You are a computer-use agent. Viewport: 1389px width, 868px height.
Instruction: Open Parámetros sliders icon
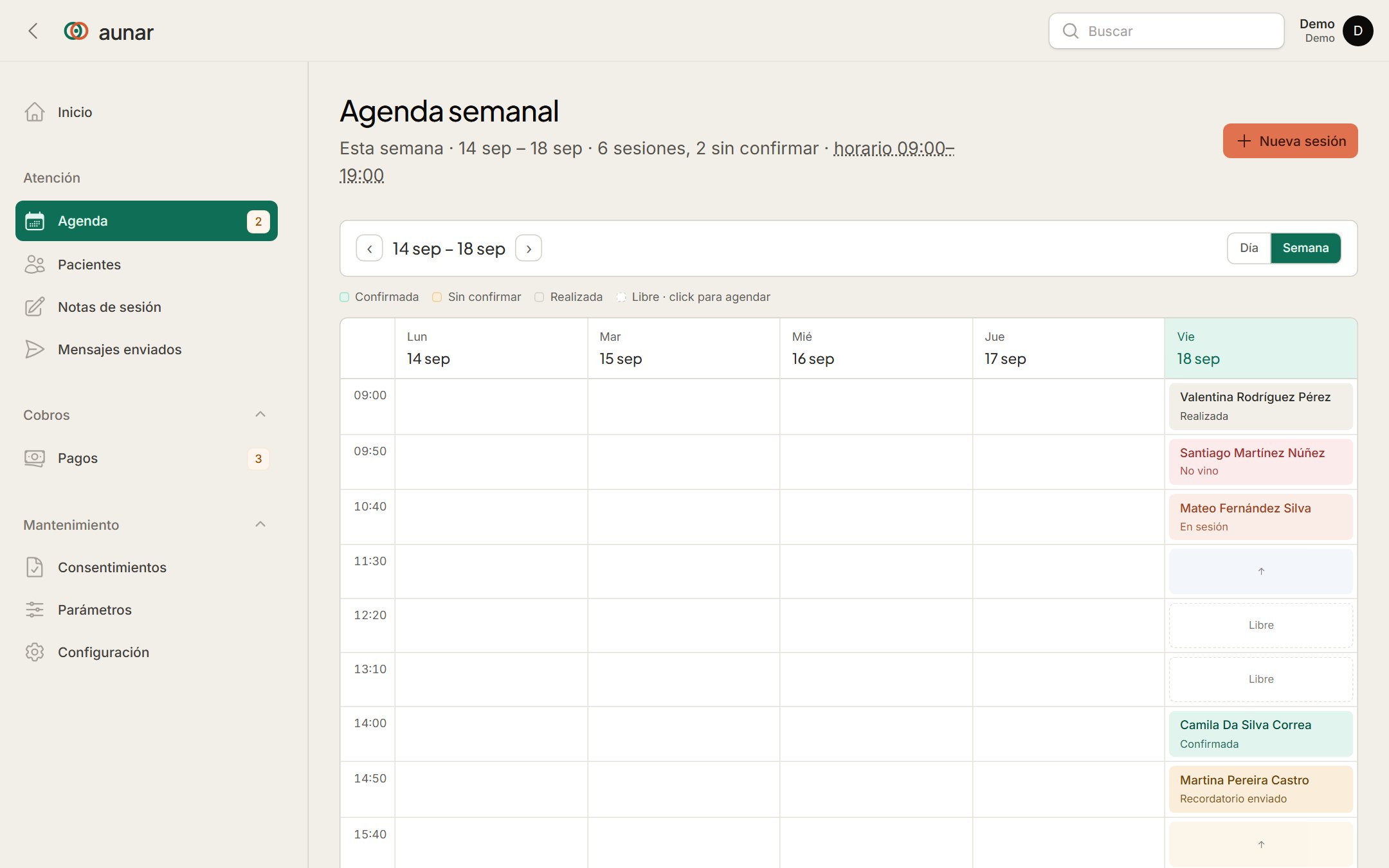tap(35, 610)
